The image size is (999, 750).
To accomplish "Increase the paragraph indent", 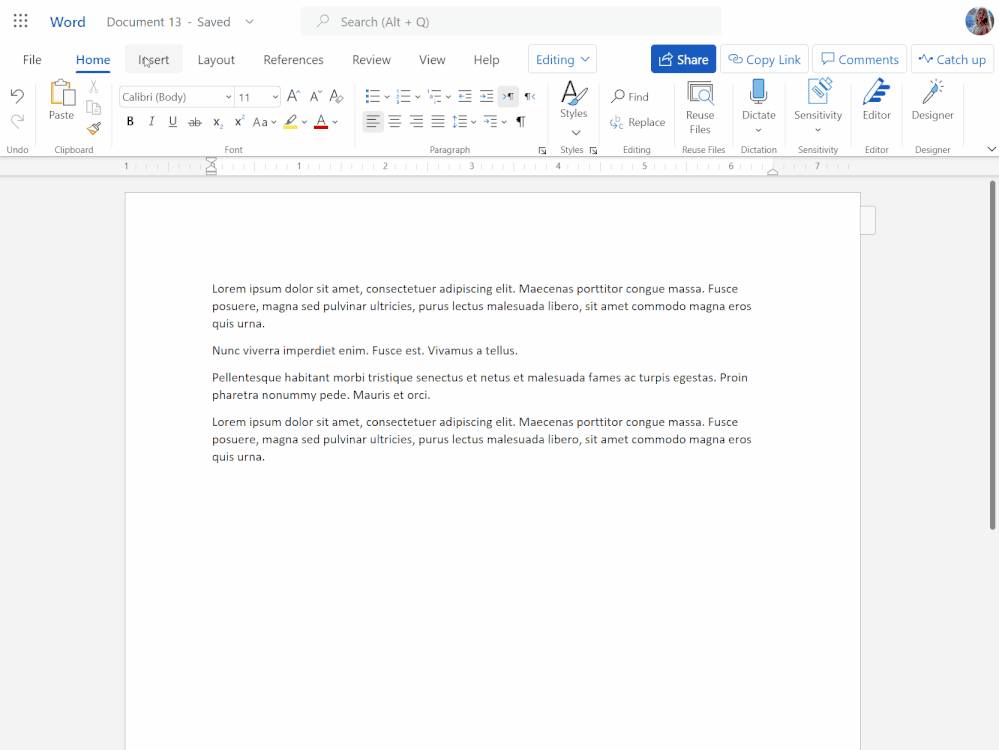I will 486,96.
